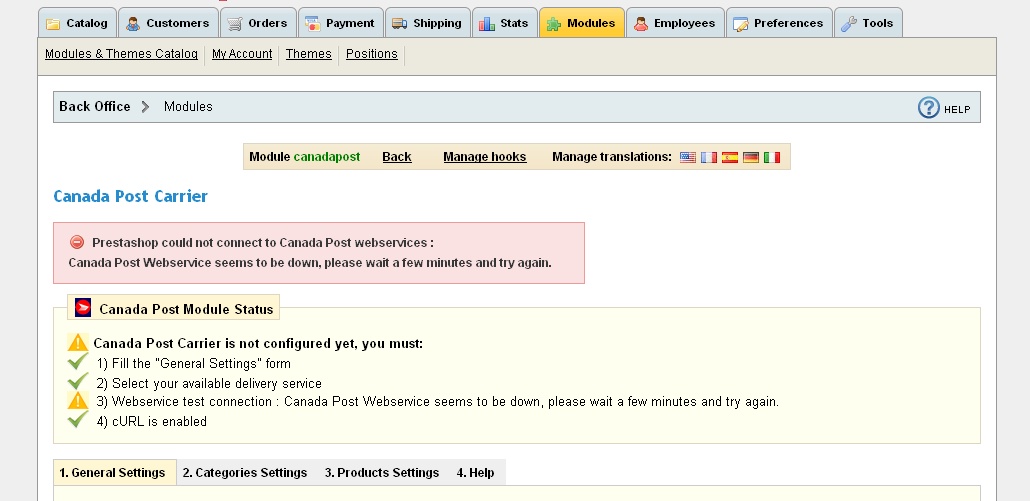Image resolution: width=1030 pixels, height=501 pixels.
Task: Click 'cURL is enabled' status line
Action: click(152, 422)
